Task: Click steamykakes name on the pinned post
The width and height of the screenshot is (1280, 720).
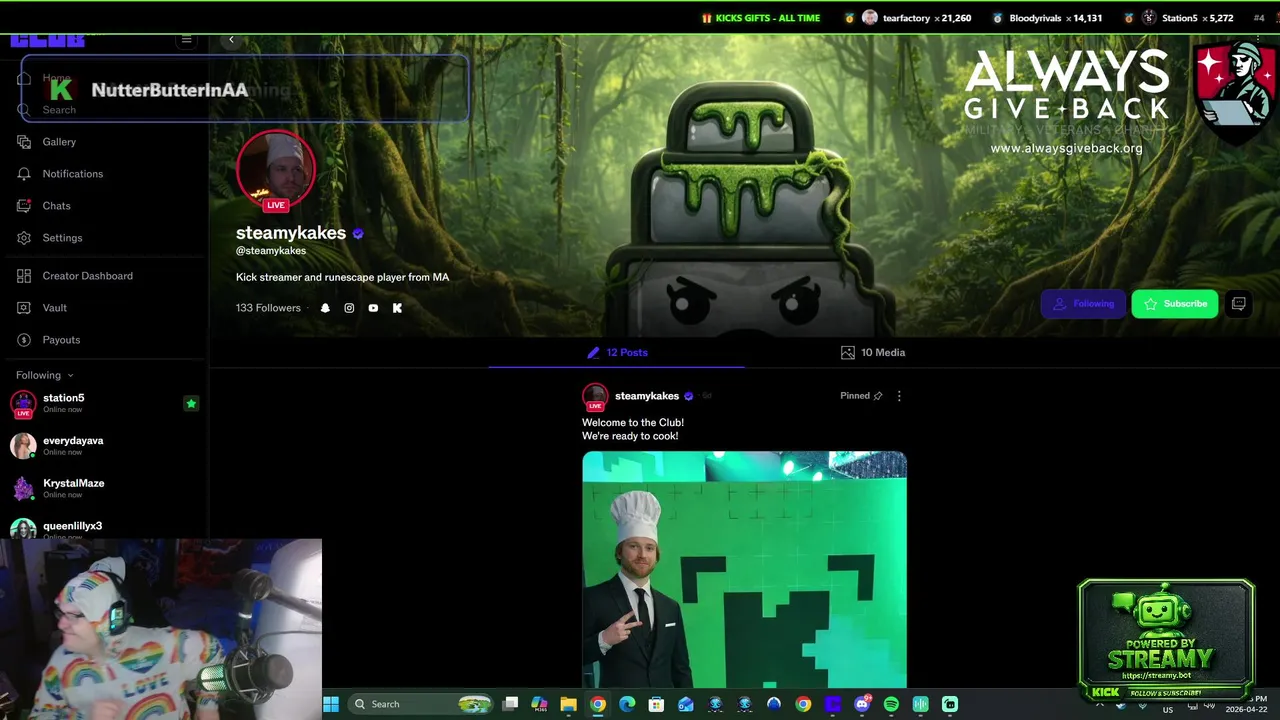Action: coord(647,396)
